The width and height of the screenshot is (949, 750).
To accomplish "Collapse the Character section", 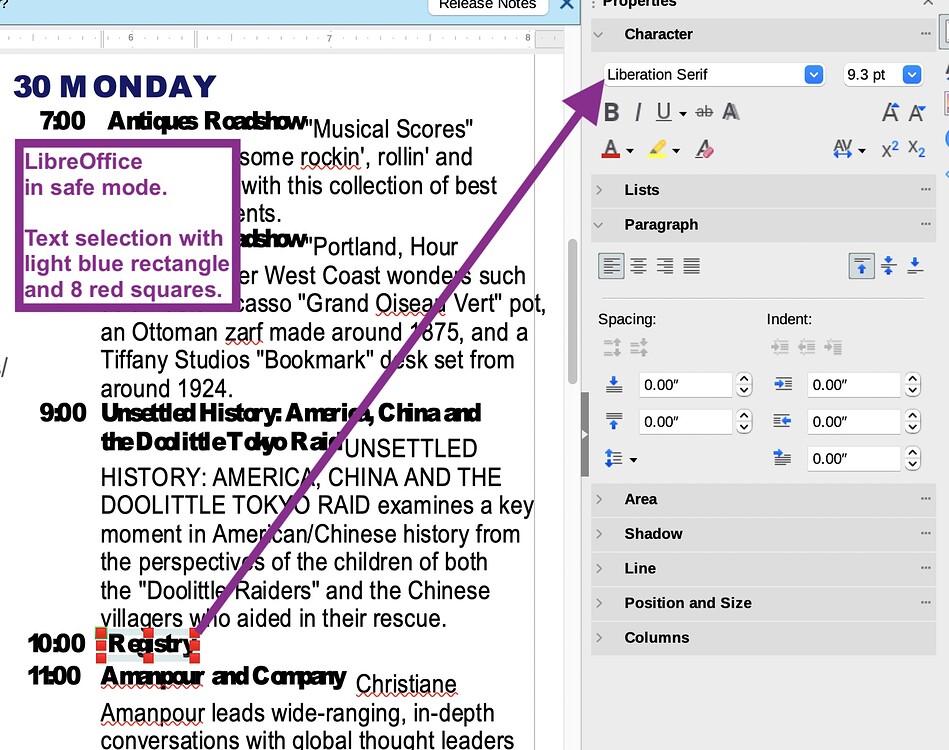I will (x=599, y=34).
